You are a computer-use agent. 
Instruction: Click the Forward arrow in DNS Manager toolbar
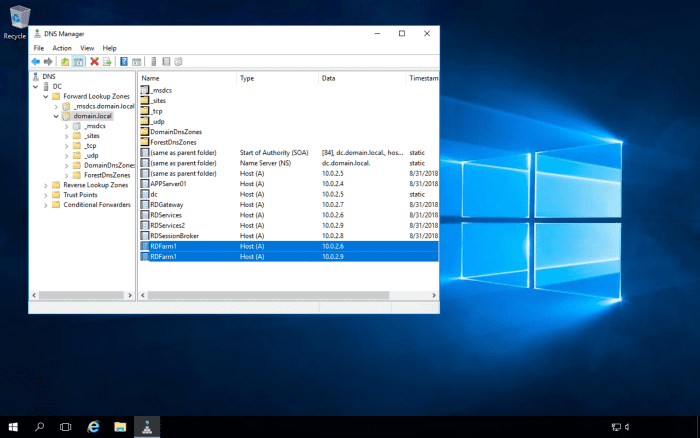pos(48,62)
